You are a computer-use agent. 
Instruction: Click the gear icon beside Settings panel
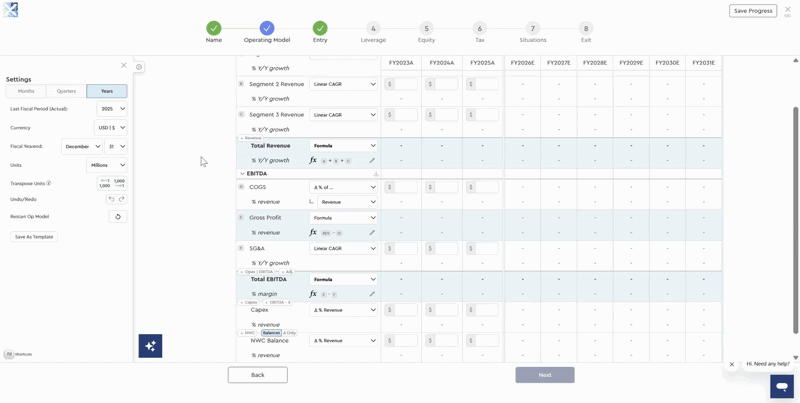tap(139, 67)
